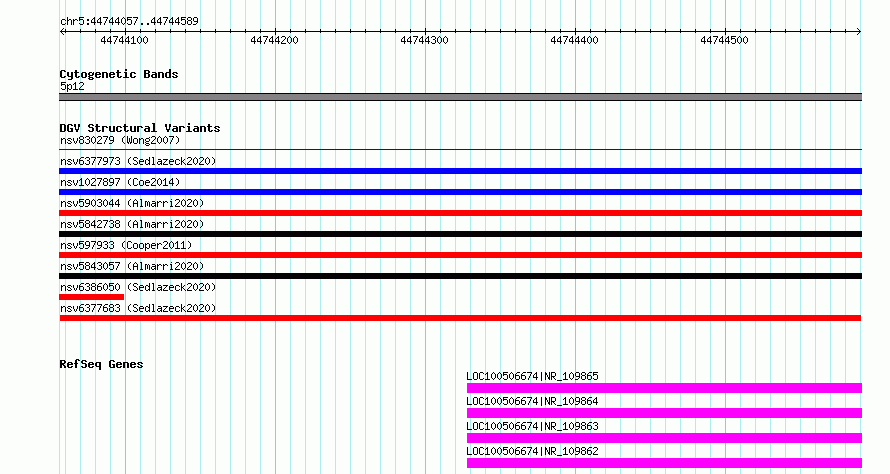Select the red bar under nsv597933
The image size is (890, 474).
click(x=460, y=255)
